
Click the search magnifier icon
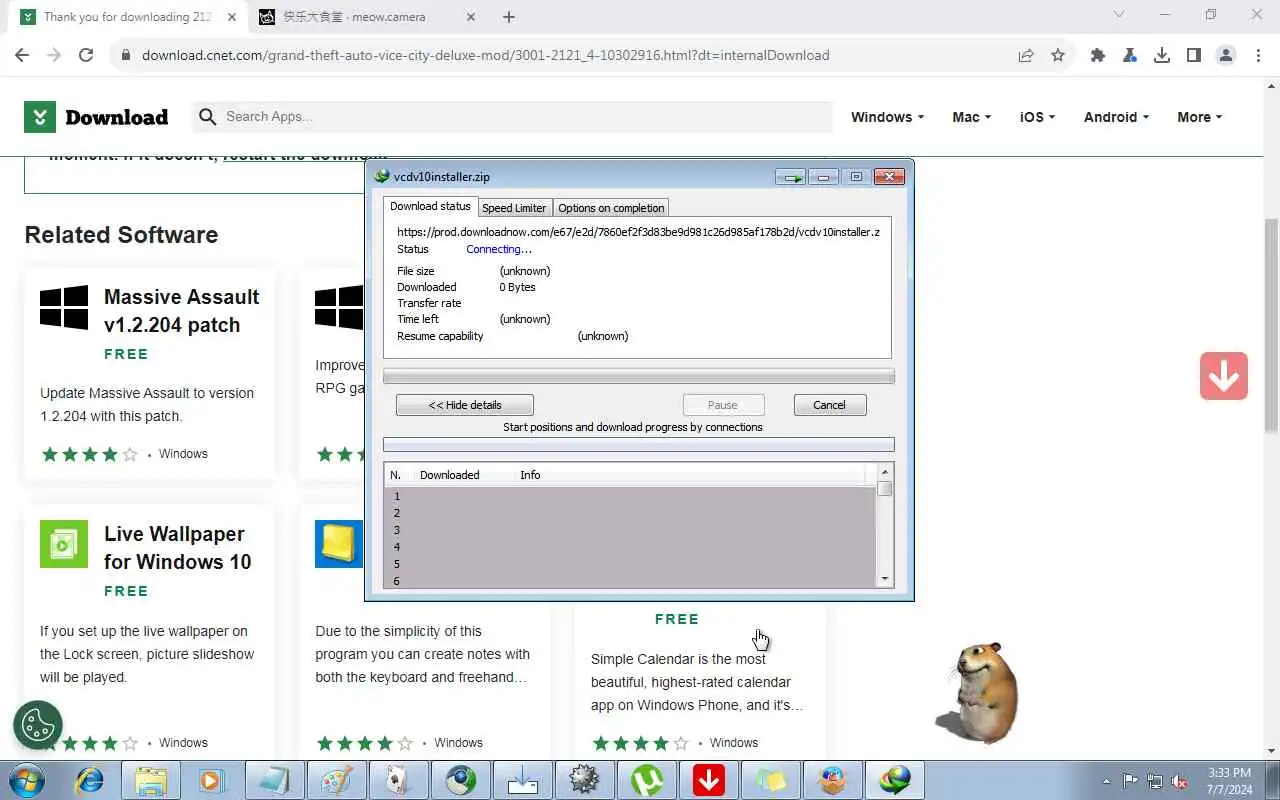coord(208,117)
